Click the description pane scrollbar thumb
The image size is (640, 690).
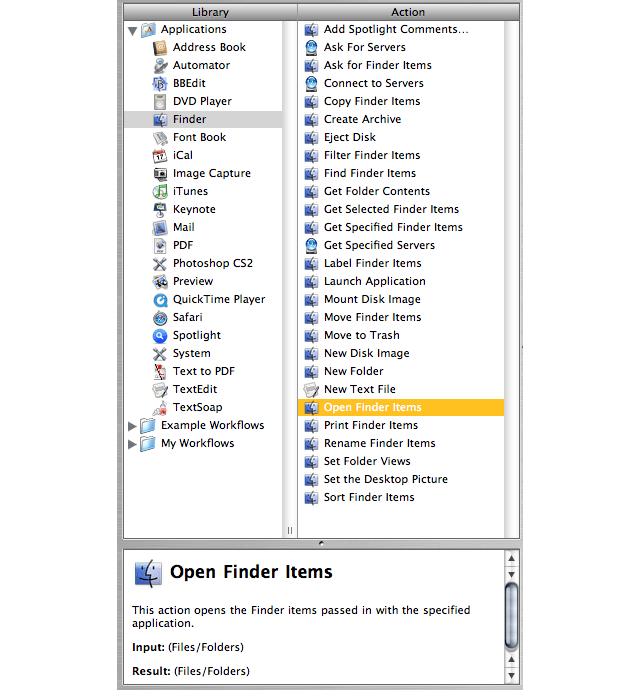click(x=511, y=616)
